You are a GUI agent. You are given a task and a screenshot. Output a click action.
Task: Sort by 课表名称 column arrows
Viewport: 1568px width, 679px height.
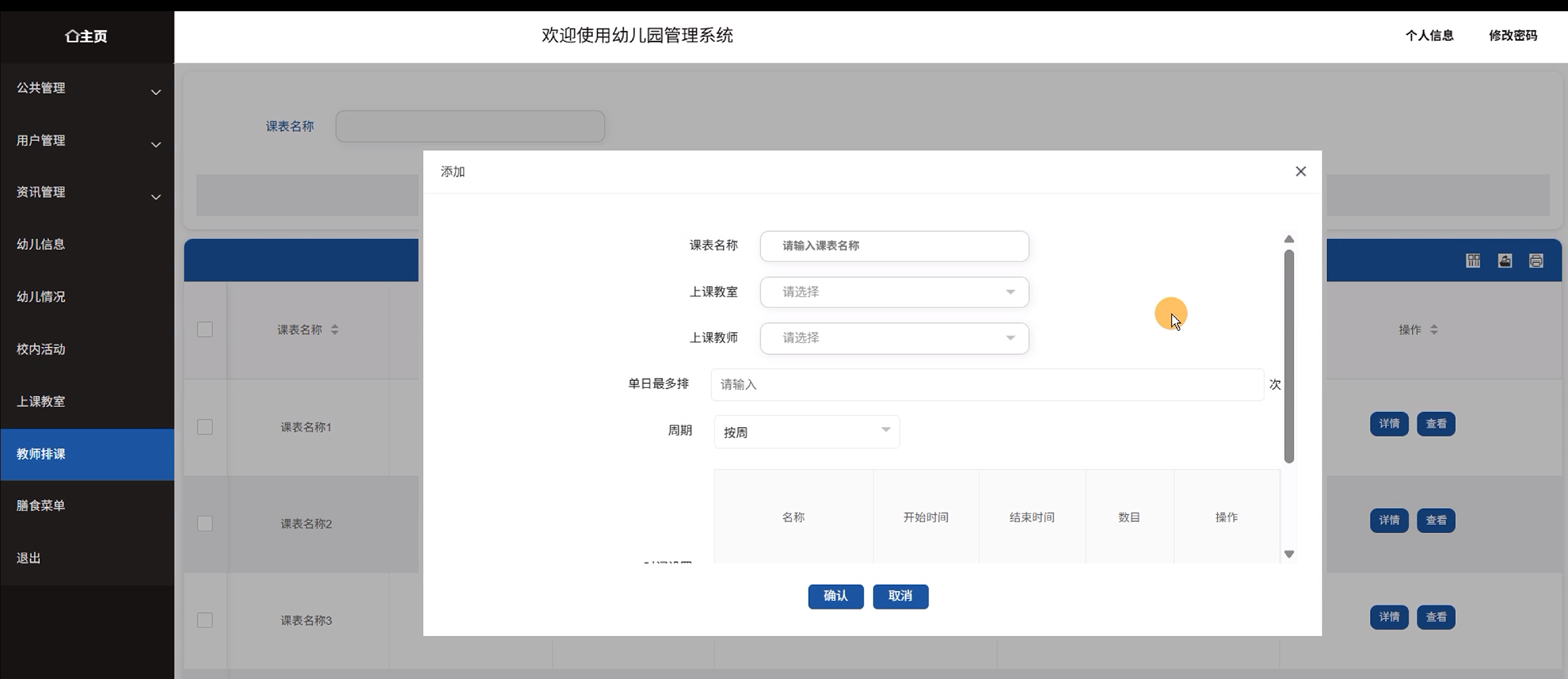click(x=335, y=330)
